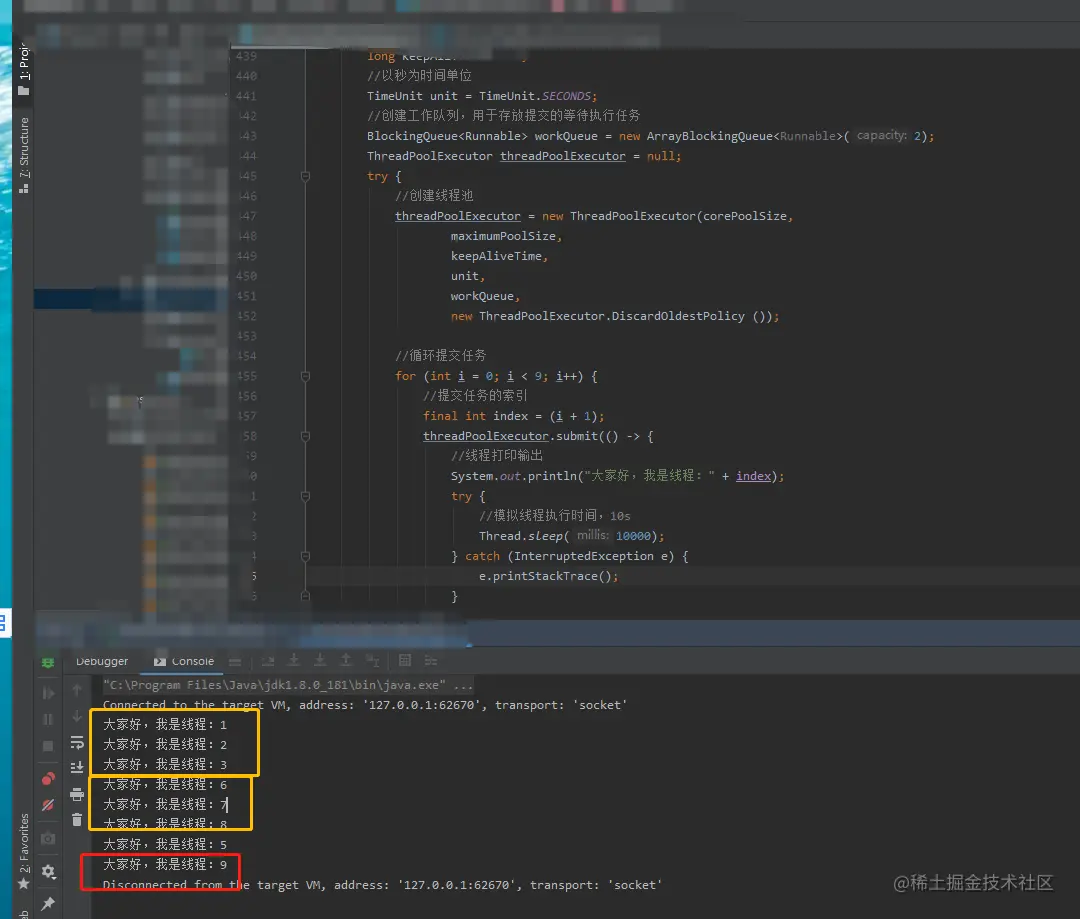Toggle Scroll to End icon in console
Screen dimensions: 1080x919
pyautogui.click(x=76, y=767)
